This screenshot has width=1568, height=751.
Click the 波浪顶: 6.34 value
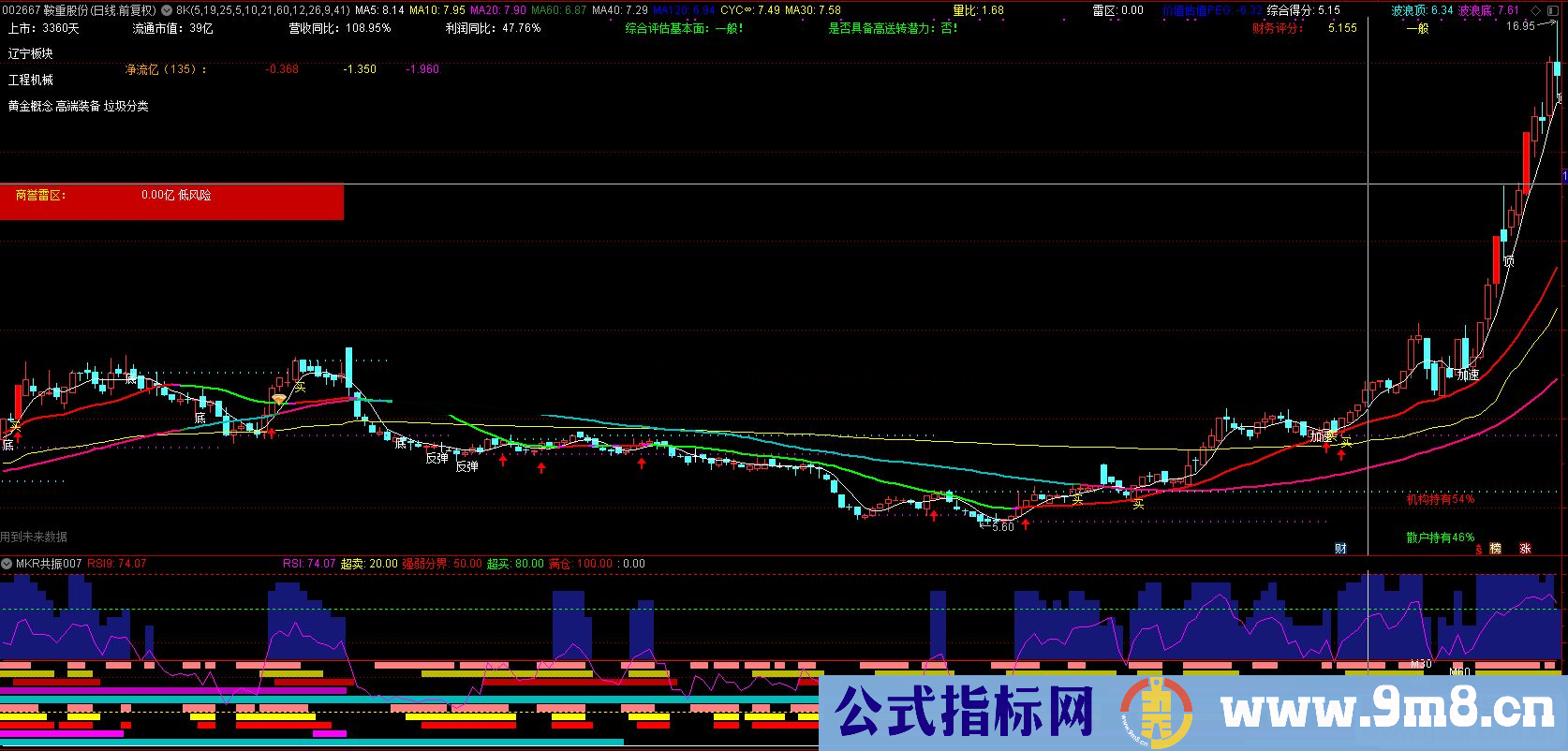tap(1422, 10)
